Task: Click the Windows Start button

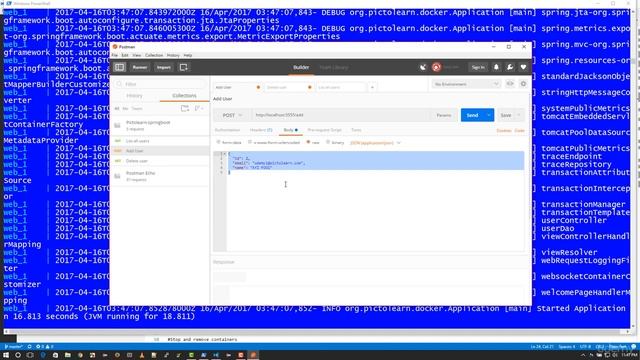Action: click(6, 355)
